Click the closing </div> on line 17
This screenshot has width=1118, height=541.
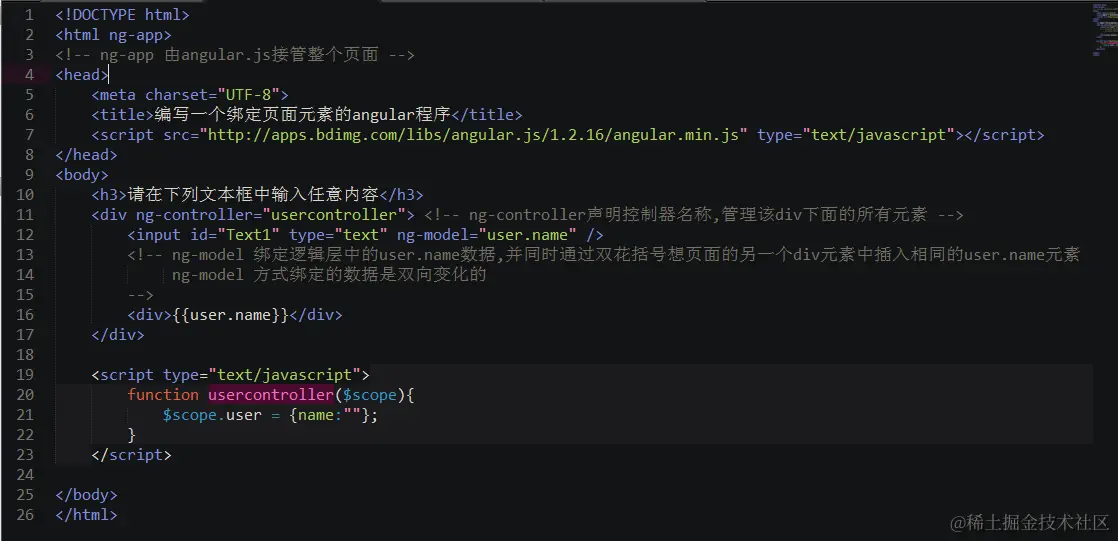click(x=118, y=334)
